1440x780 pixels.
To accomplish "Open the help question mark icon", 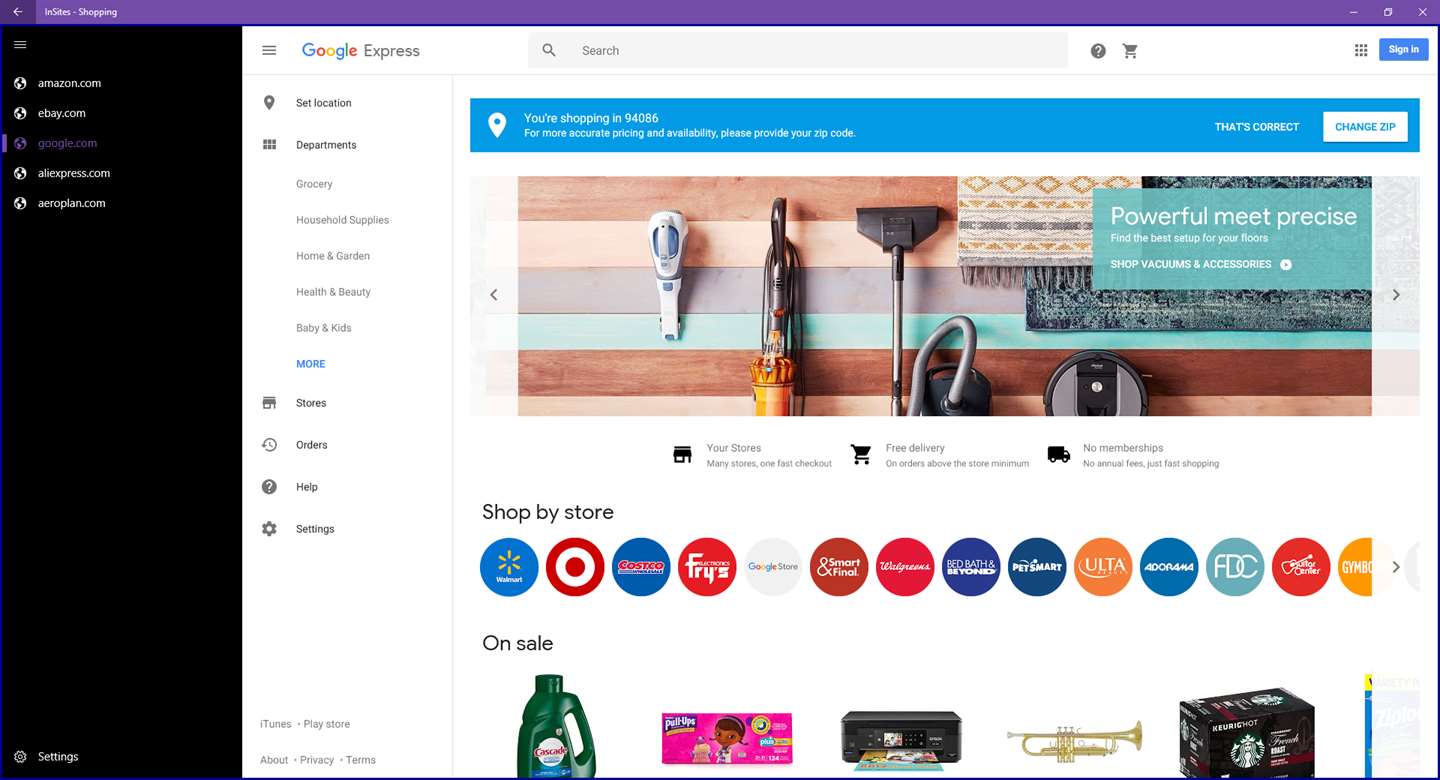I will pyautogui.click(x=1098, y=51).
